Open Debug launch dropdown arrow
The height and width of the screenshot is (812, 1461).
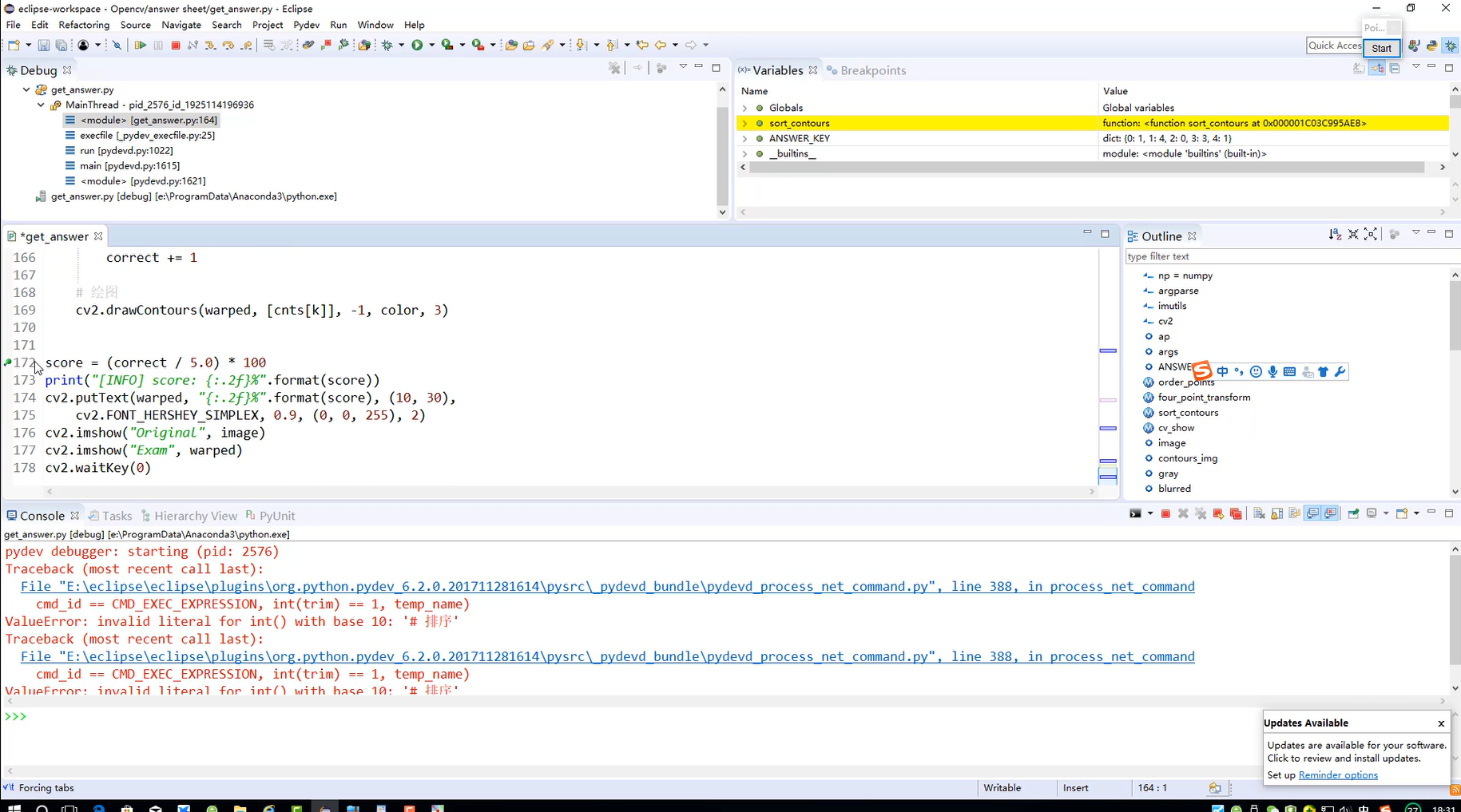click(x=402, y=46)
